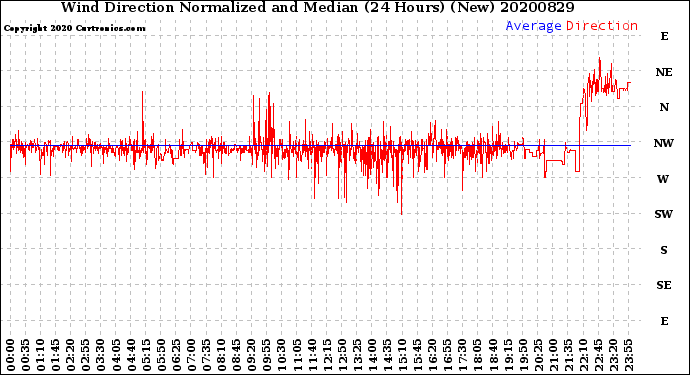Click the 09:20 time label
The width and height of the screenshot is (690, 375).
point(252,355)
